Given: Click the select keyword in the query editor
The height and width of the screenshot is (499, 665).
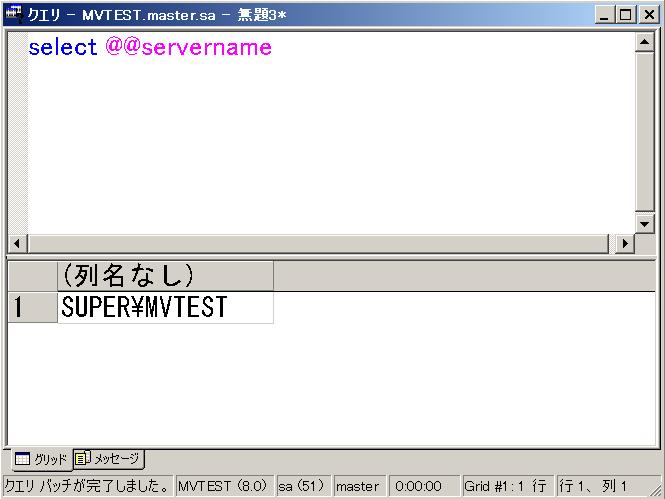Looking at the screenshot, I should tap(62, 47).
